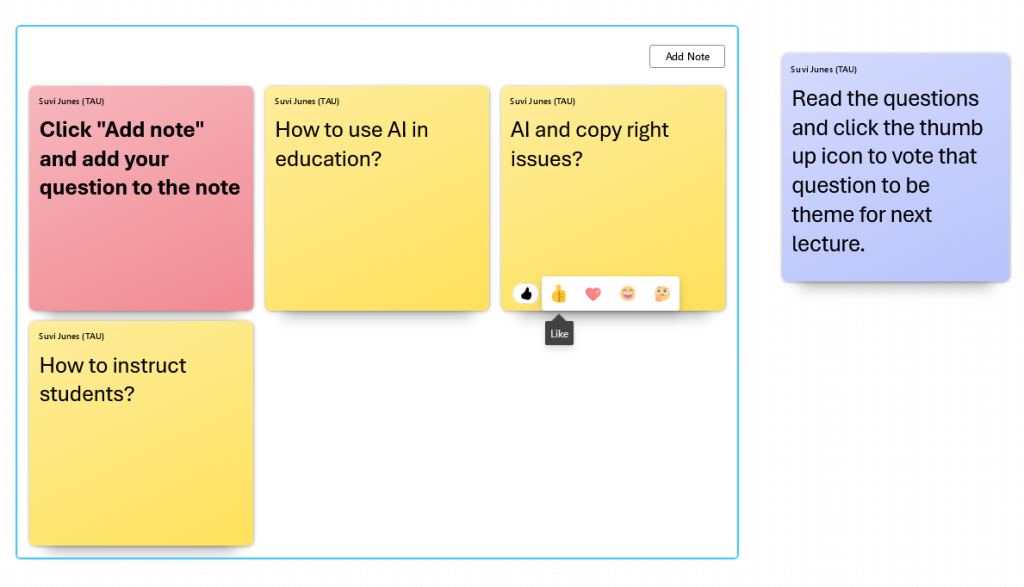
Task: Choose the laughing face reaction
Action: coord(627,294)
